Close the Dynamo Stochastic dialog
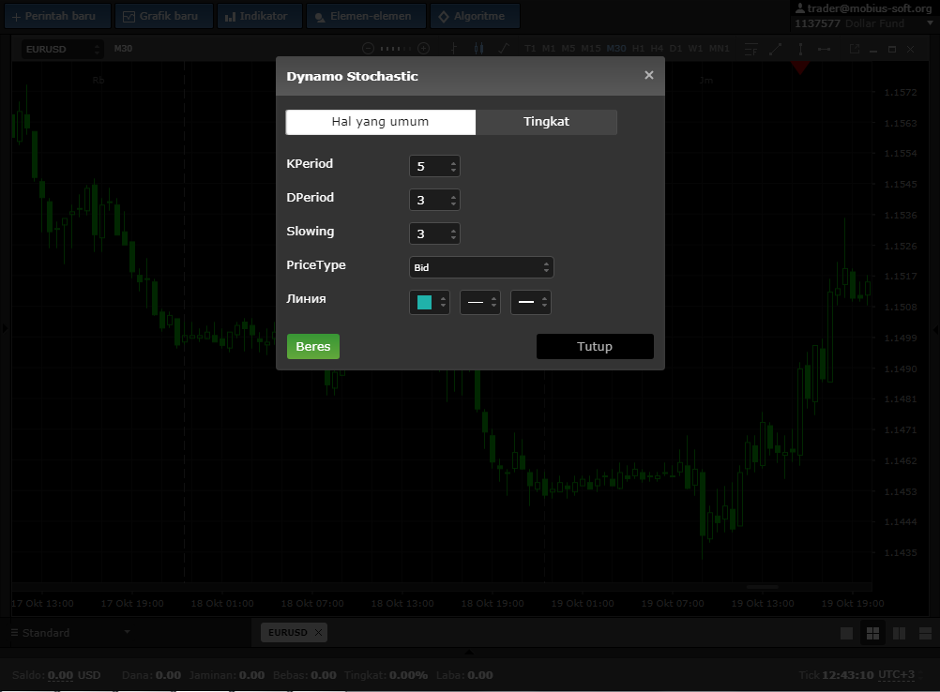This screenshot has width=940, height=692. (649, 75)
